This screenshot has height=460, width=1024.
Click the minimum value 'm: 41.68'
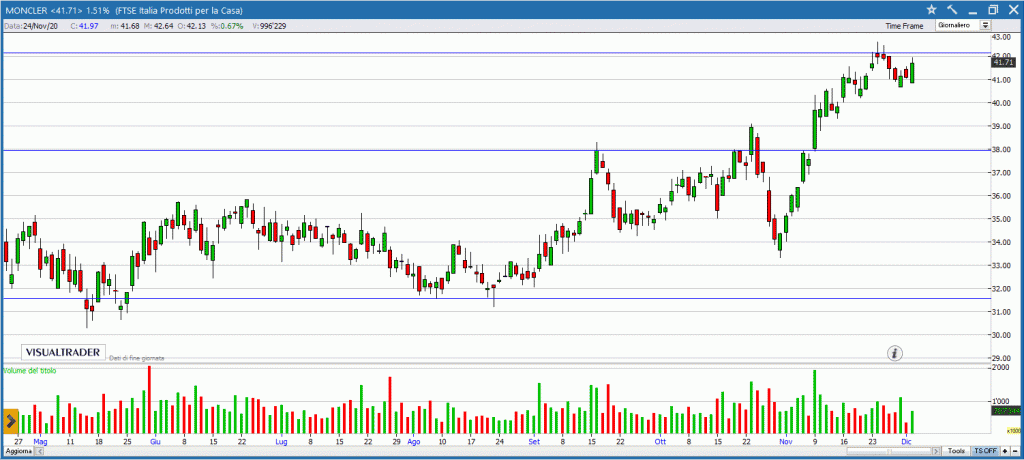coord(124,26)
